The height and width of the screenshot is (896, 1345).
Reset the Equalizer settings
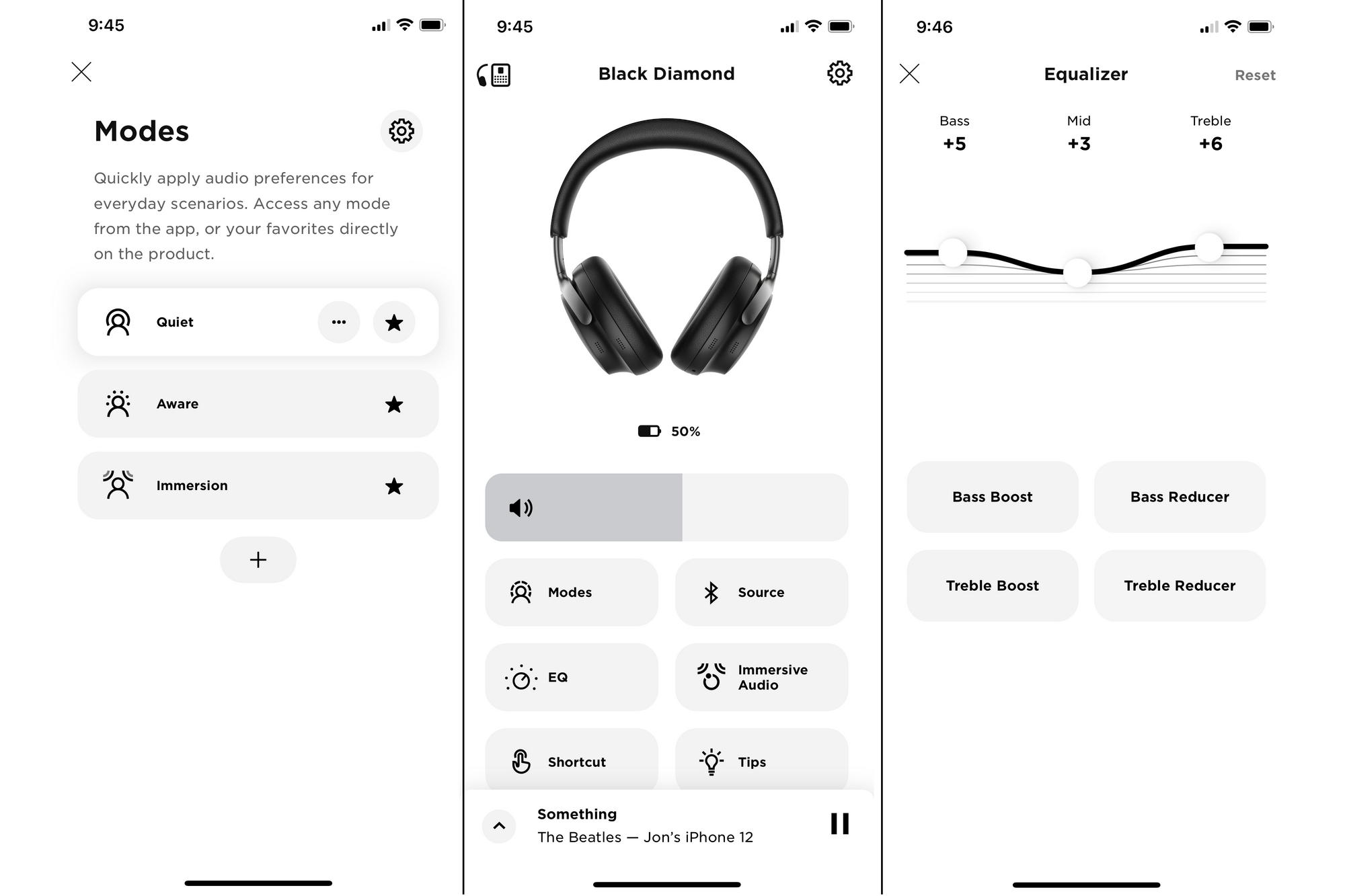pos(1256,74)
